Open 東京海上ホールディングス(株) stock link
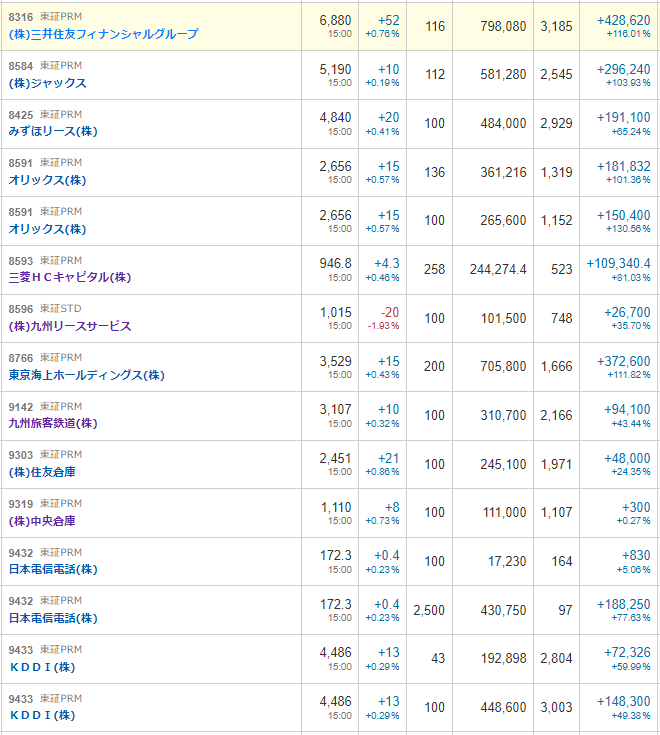 click(87, 375)
